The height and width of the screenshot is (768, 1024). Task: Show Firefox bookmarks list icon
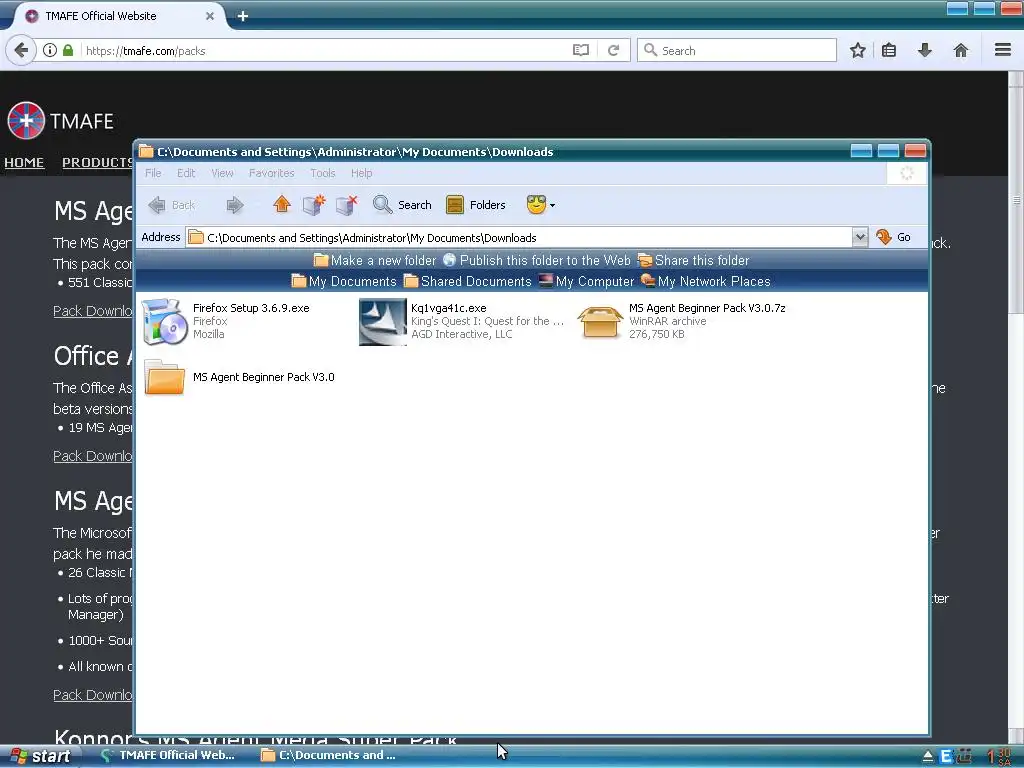tap(889, 50)
